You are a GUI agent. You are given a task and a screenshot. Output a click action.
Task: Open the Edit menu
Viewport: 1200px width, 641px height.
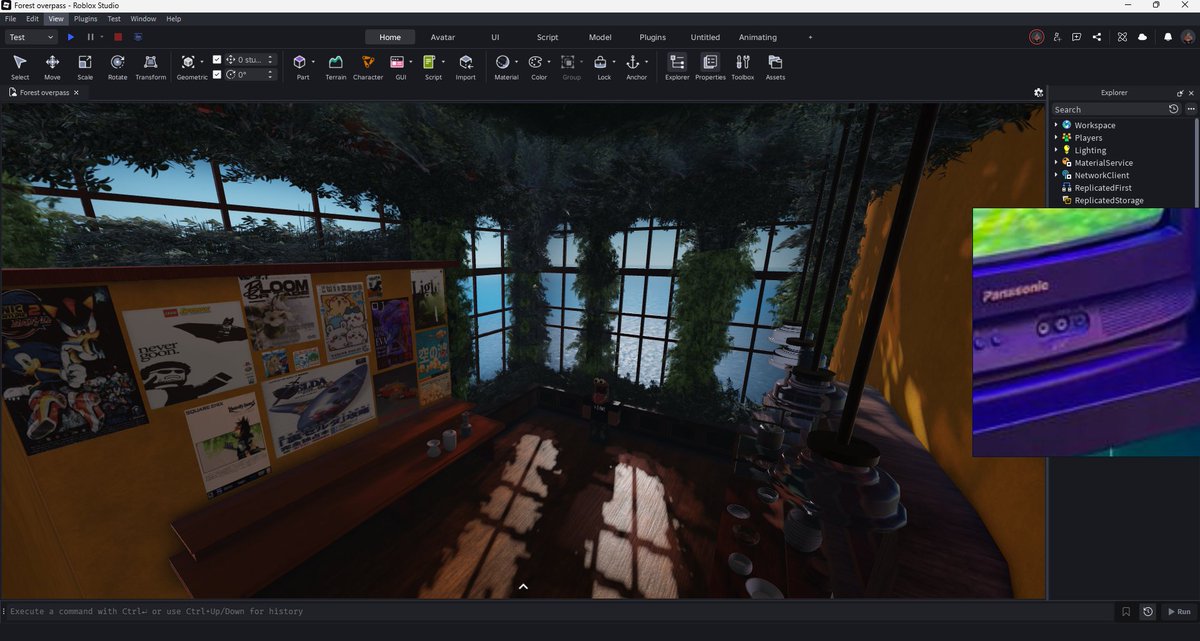[33, 18]
